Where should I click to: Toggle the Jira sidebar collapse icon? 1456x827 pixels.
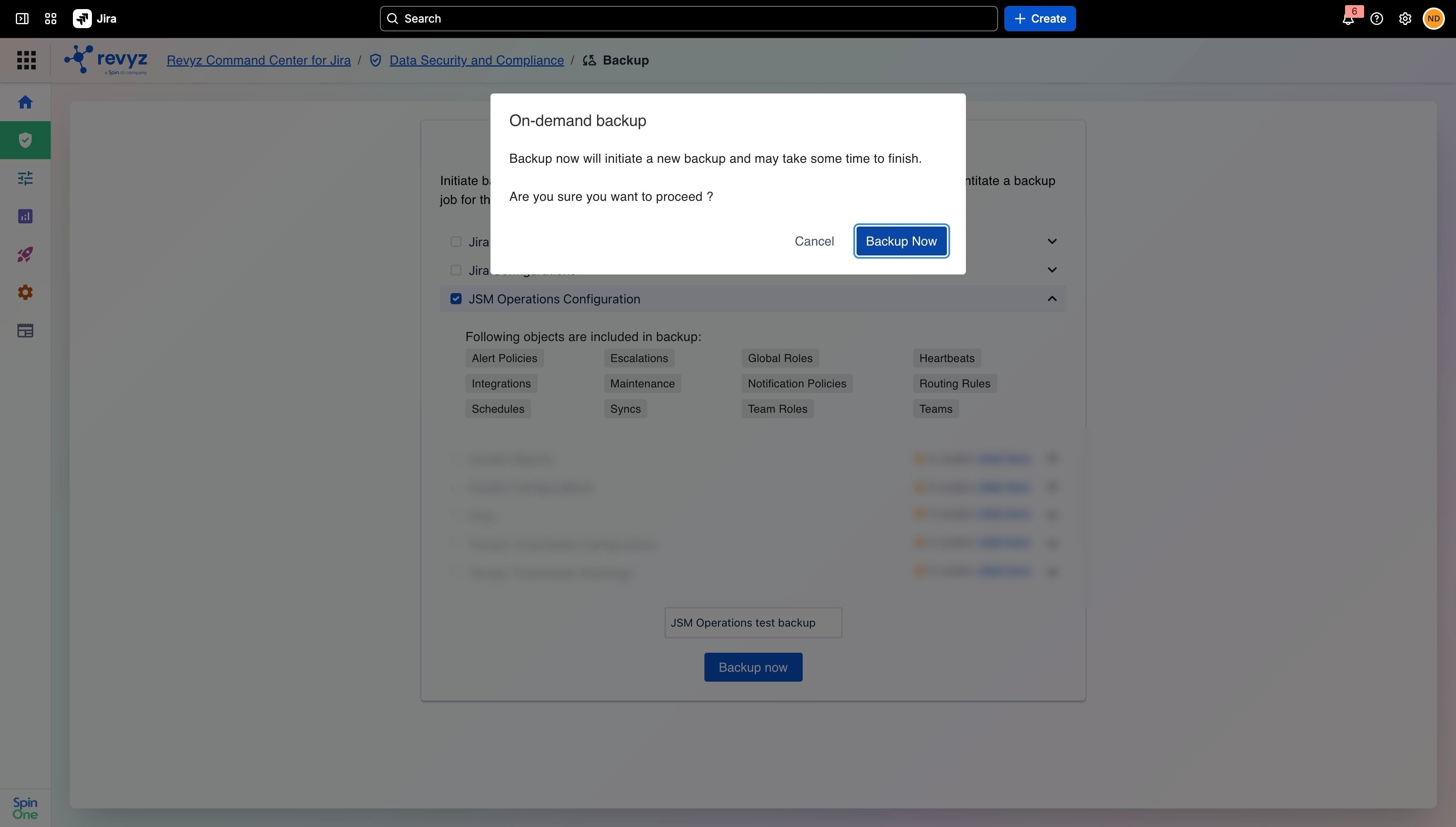click(x=22, y=19)
